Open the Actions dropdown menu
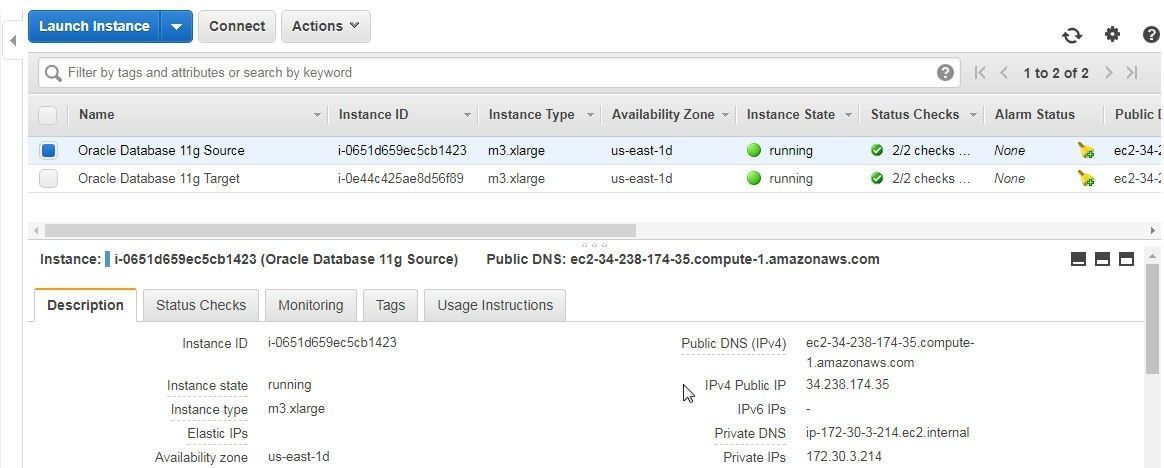This screenshot has width=1164, height=468. tap(325, 27)
